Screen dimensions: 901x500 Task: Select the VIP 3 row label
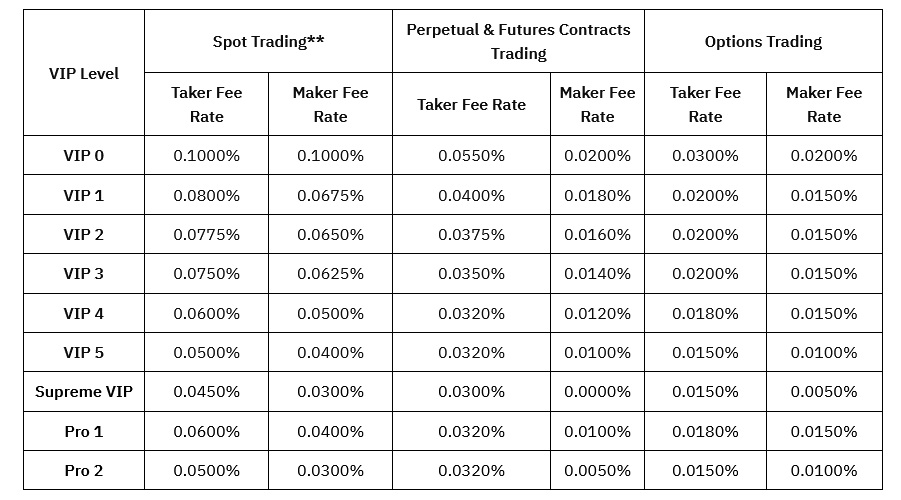[84, 274]
